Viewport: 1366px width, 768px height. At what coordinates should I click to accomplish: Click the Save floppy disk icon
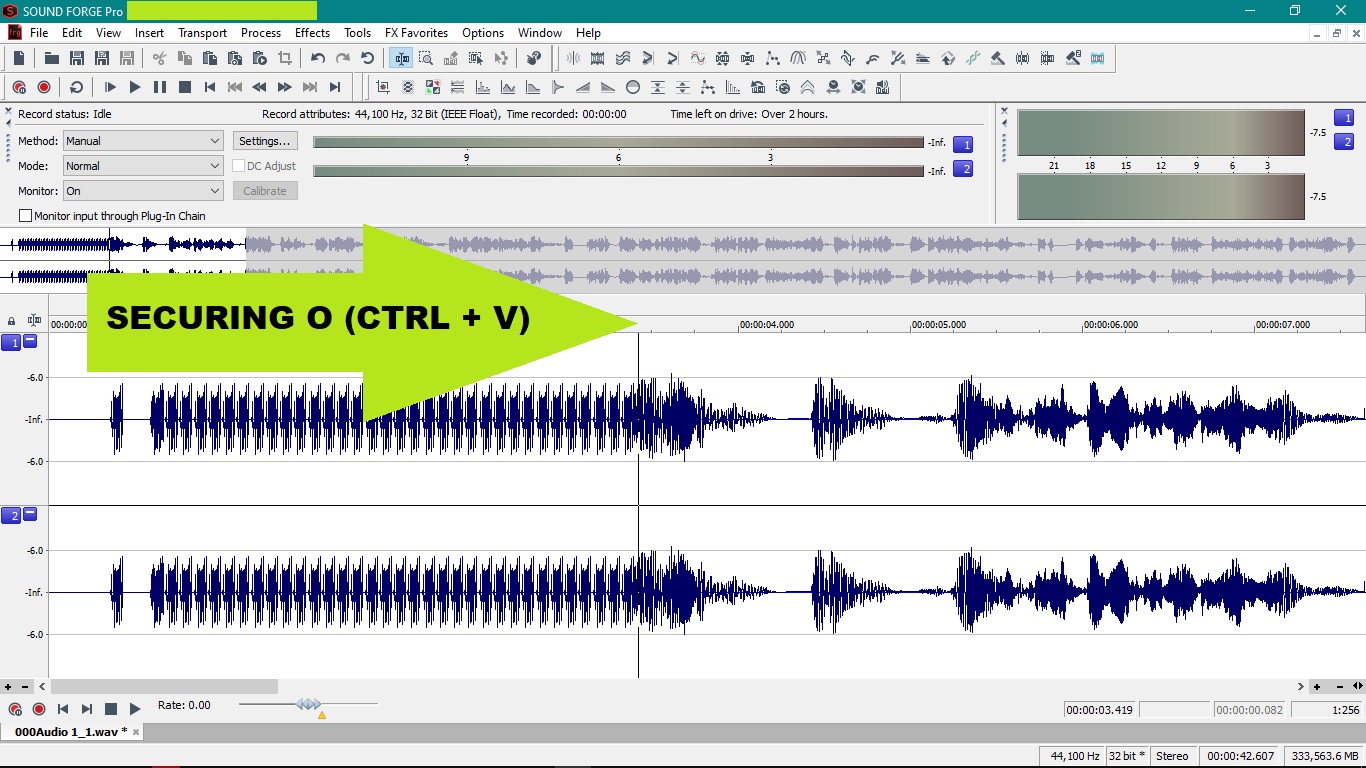pos(76,59)
